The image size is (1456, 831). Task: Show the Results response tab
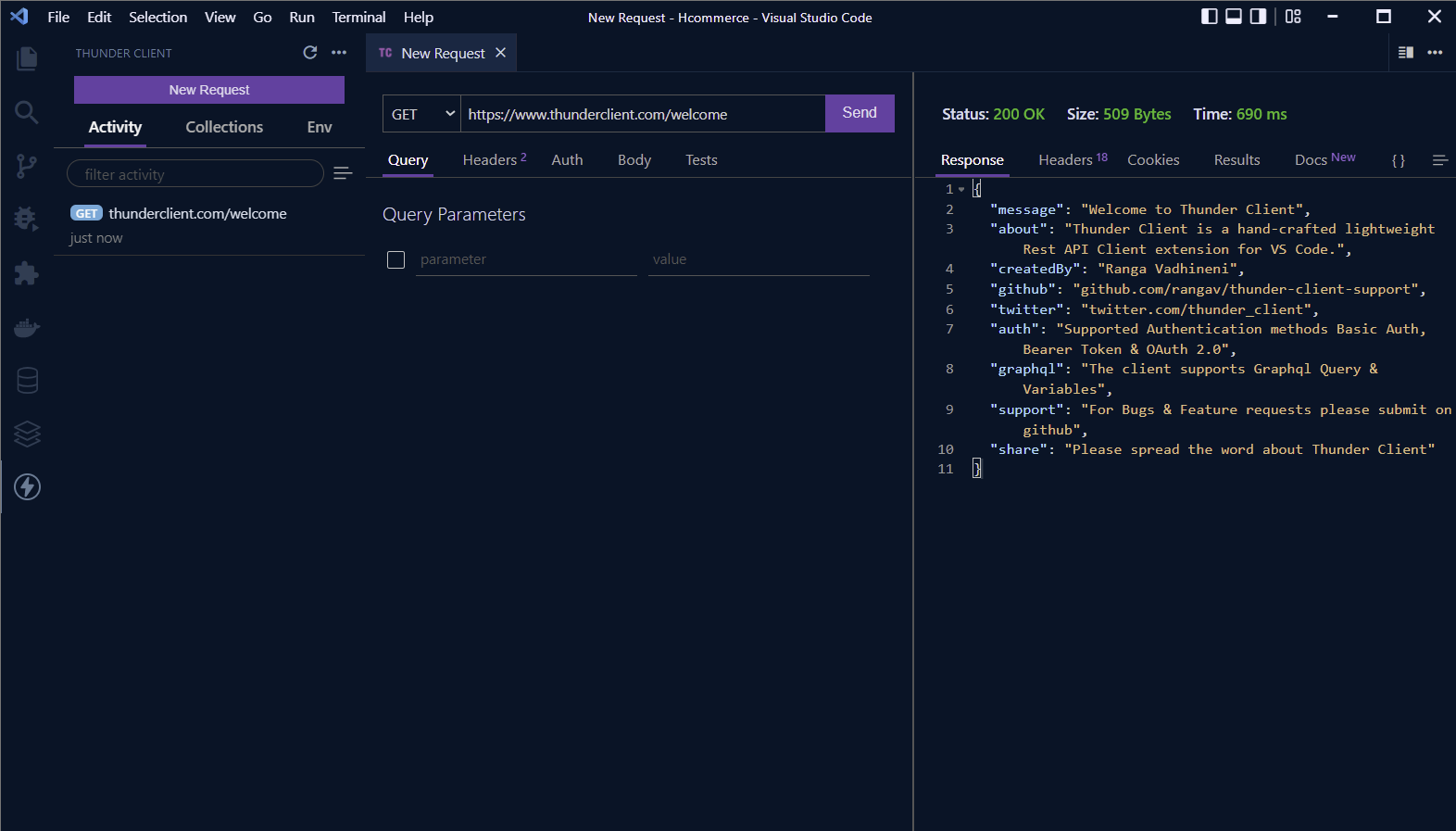[1236, 160]
